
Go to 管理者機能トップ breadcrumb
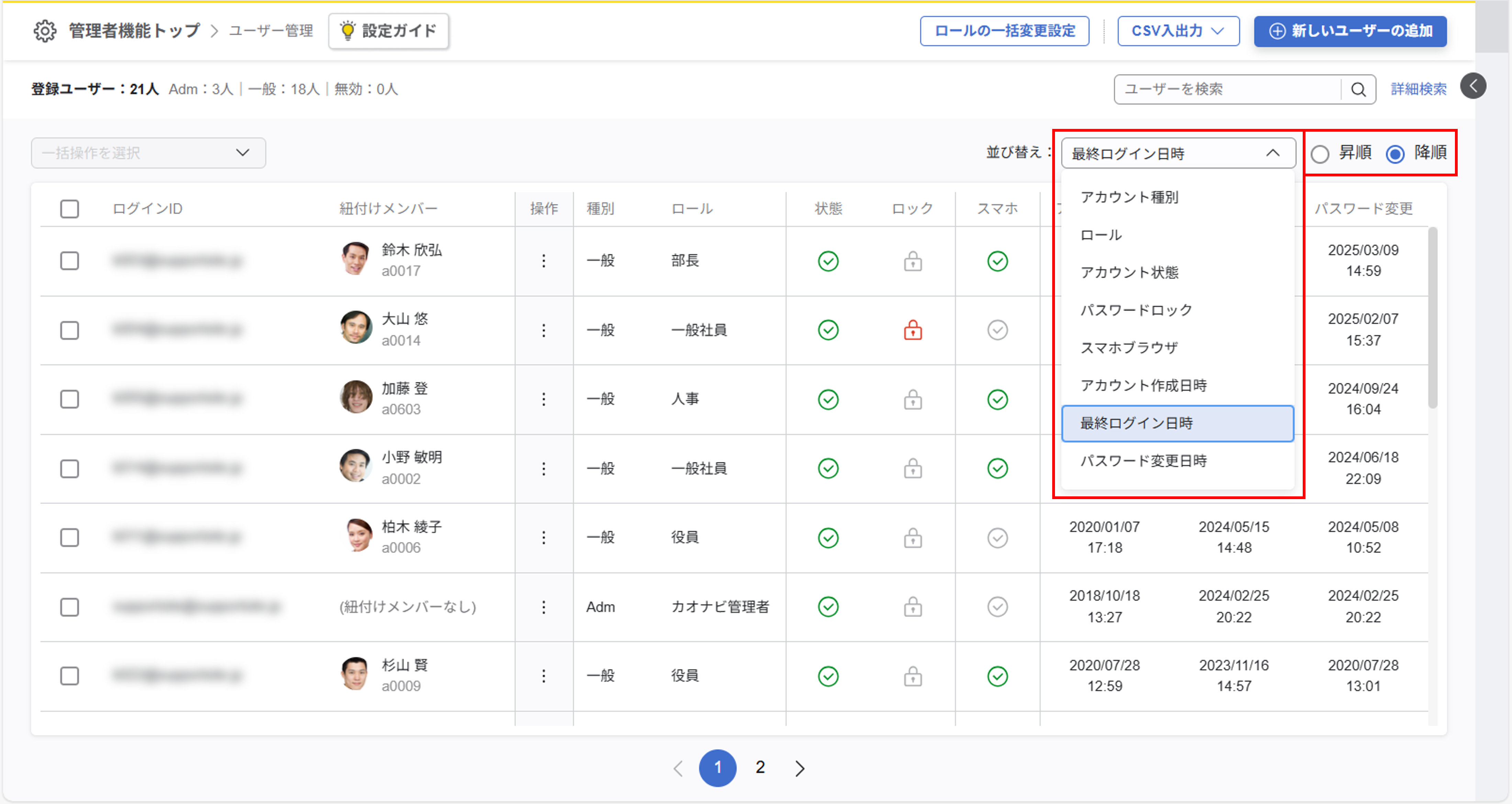[134, 31]
